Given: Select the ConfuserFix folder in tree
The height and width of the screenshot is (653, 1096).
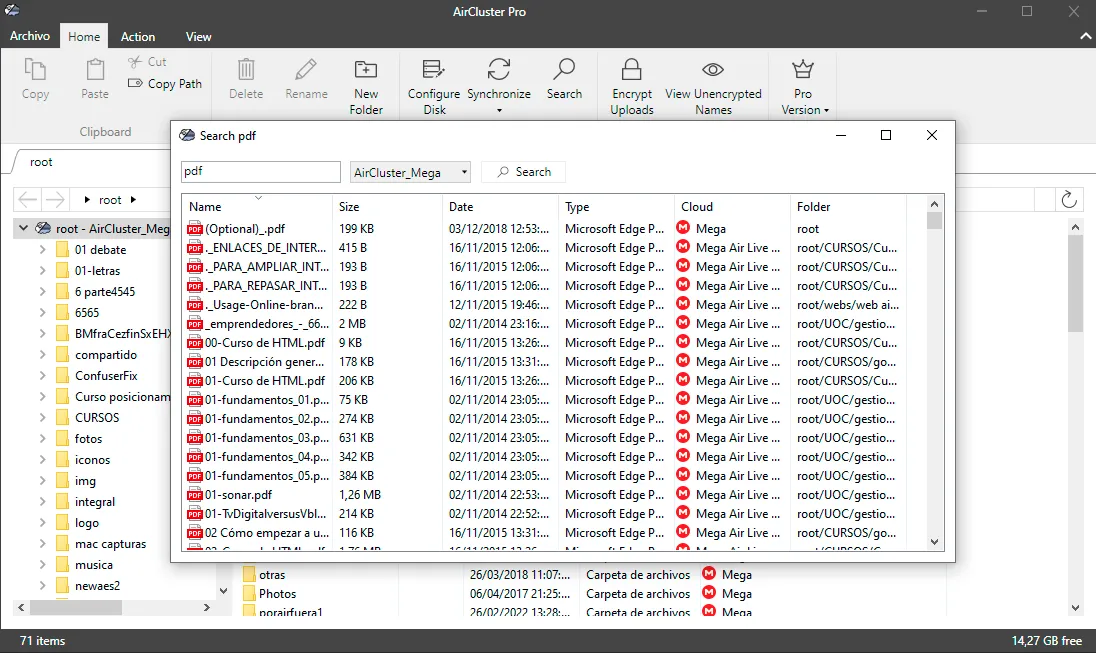Looking at the screenshot, I should tap(106, 375).
